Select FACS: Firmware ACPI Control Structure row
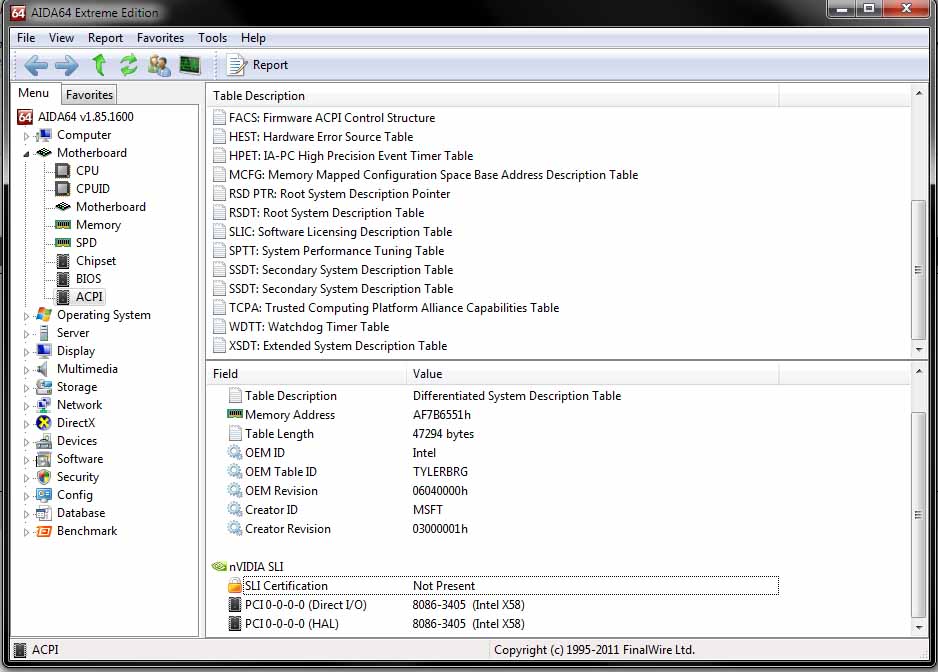Image resolution: width=938 pixels, height=672 pixels. point(331,118)
